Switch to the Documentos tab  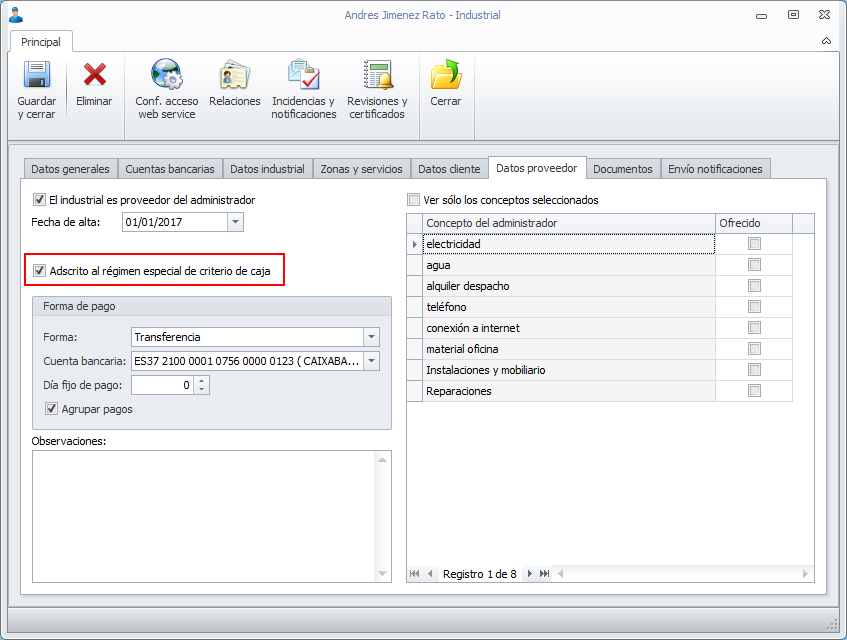tap(622, 169)
